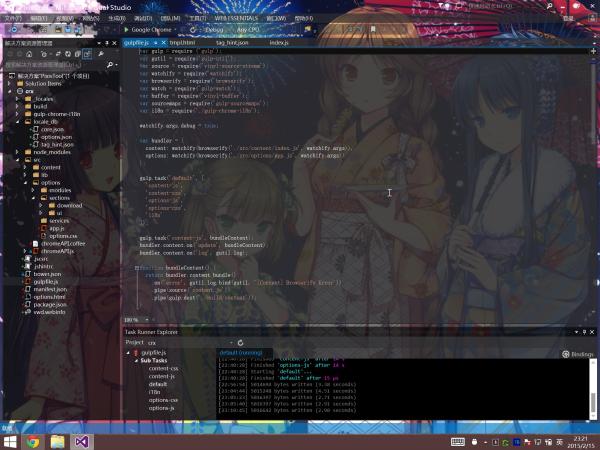Switch to the tag_hint.json tab
The height and width of the screenshot is (450, 600).
232,42
